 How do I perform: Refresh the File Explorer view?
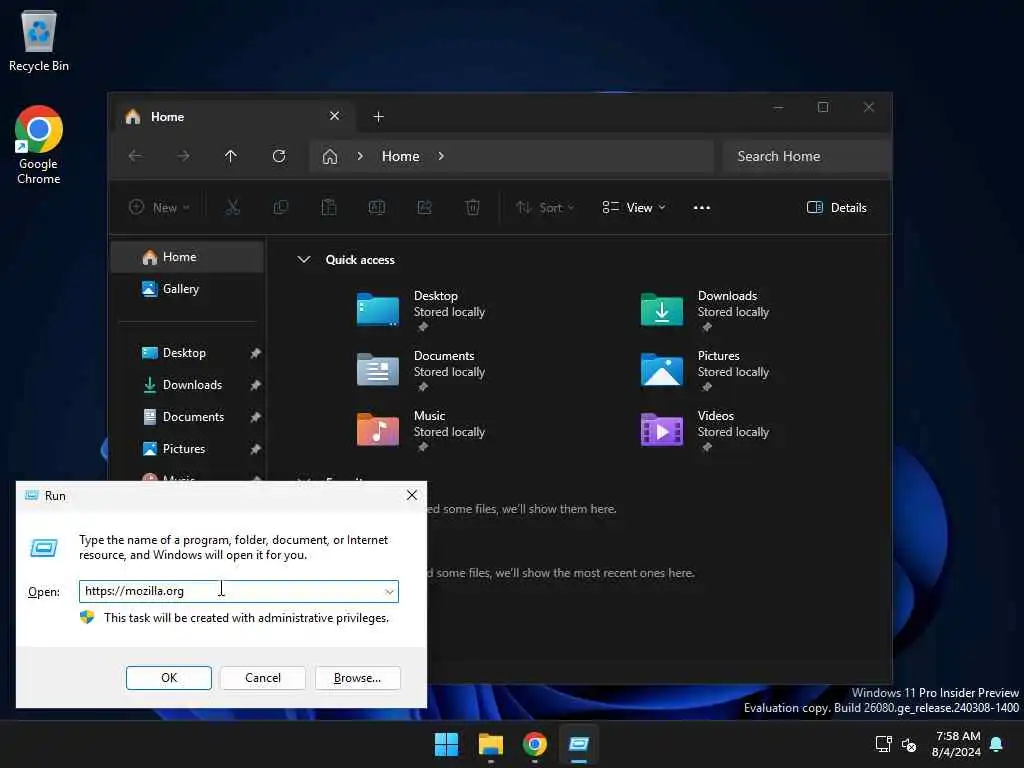(x=279, y=156)
